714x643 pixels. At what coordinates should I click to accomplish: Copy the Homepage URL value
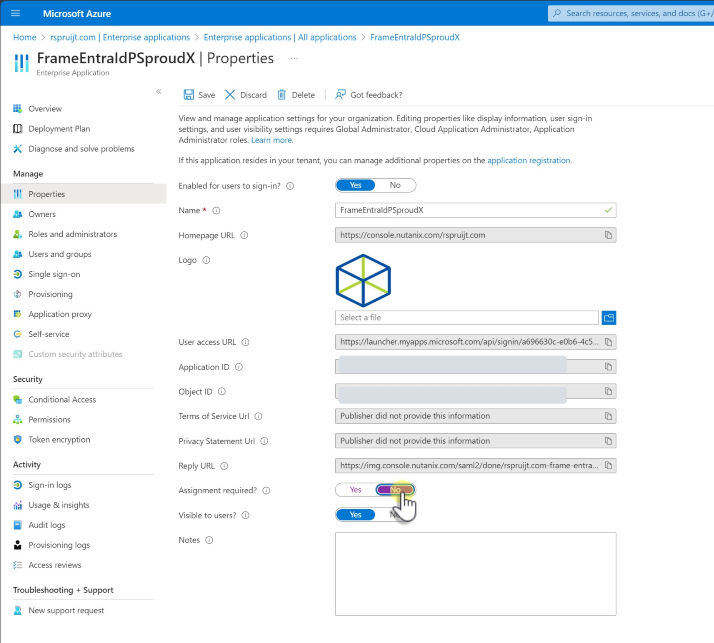click(x=607, y=235)
